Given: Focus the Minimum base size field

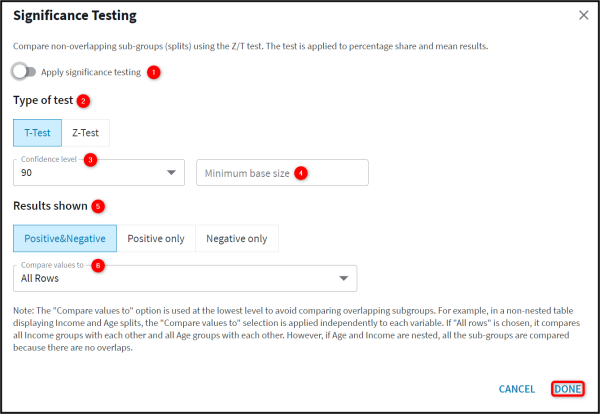Looking at the screenshot, I should click(x=282, y=173).
